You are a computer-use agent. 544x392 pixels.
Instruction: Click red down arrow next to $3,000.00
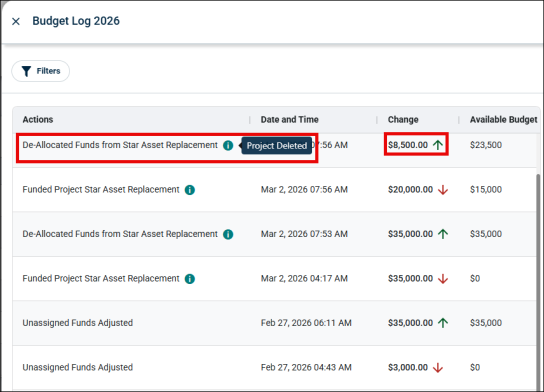click(438, 367)
